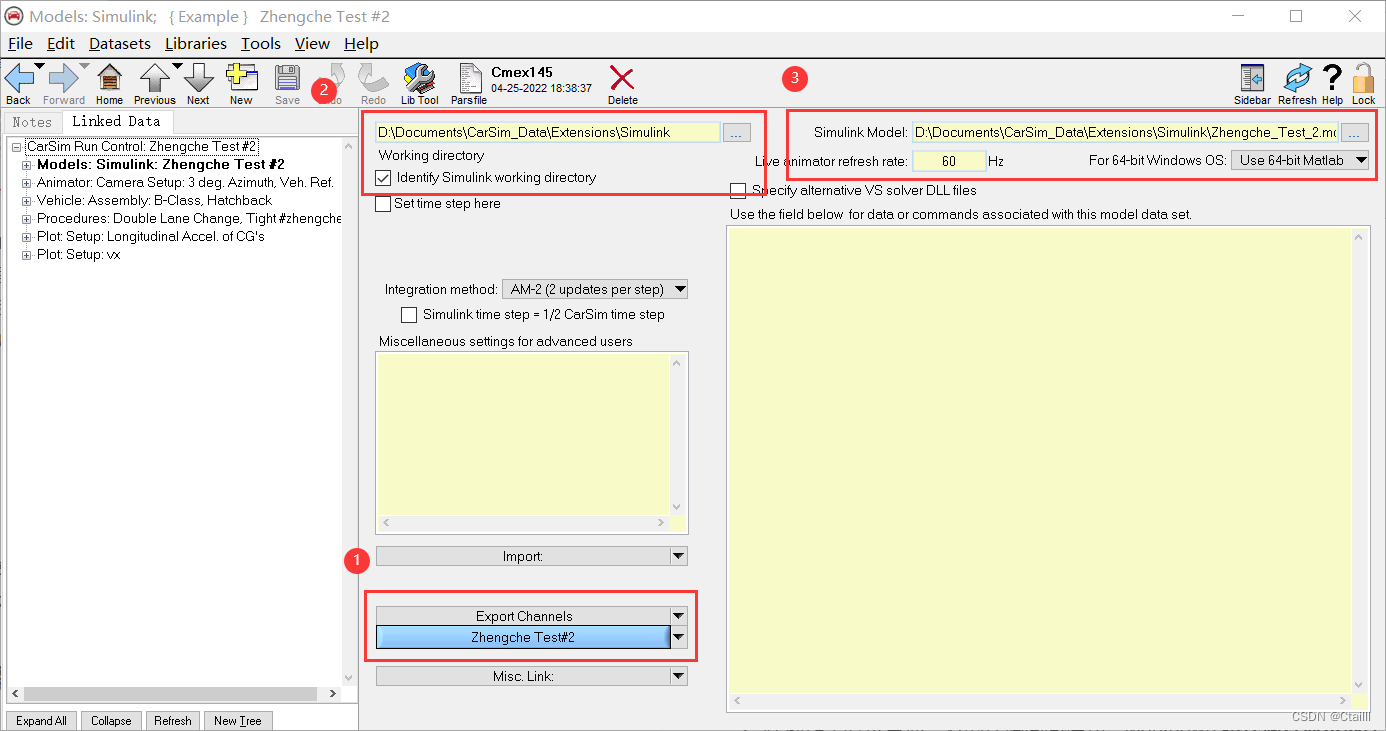Open the Libraries menu
The height and width of the screenshot is (731, 1386).
click(196, 44)
